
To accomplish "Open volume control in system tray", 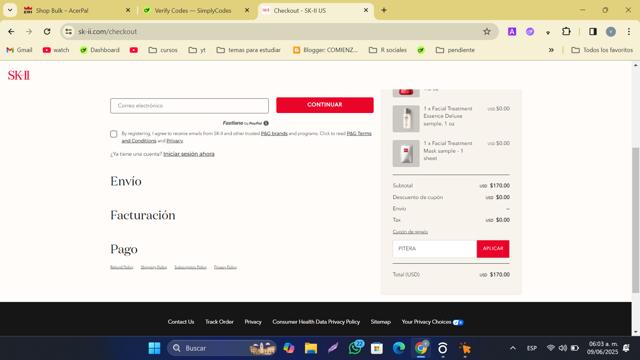I will [x=563, y=348].
